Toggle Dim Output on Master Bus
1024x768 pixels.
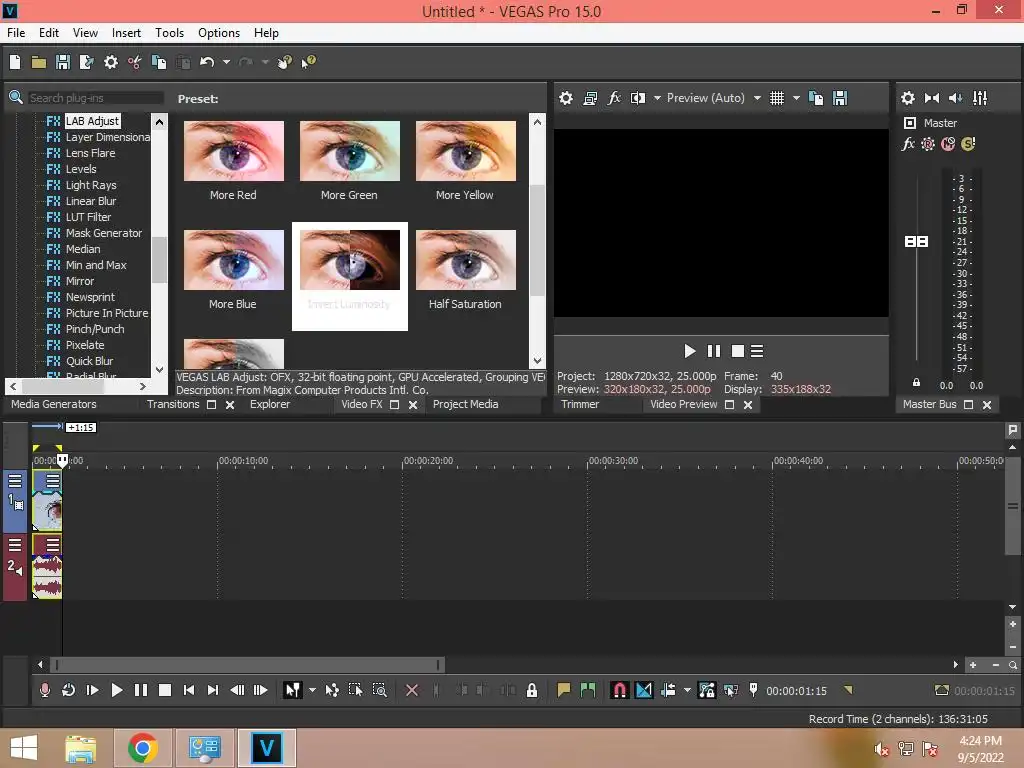(955, 98)
